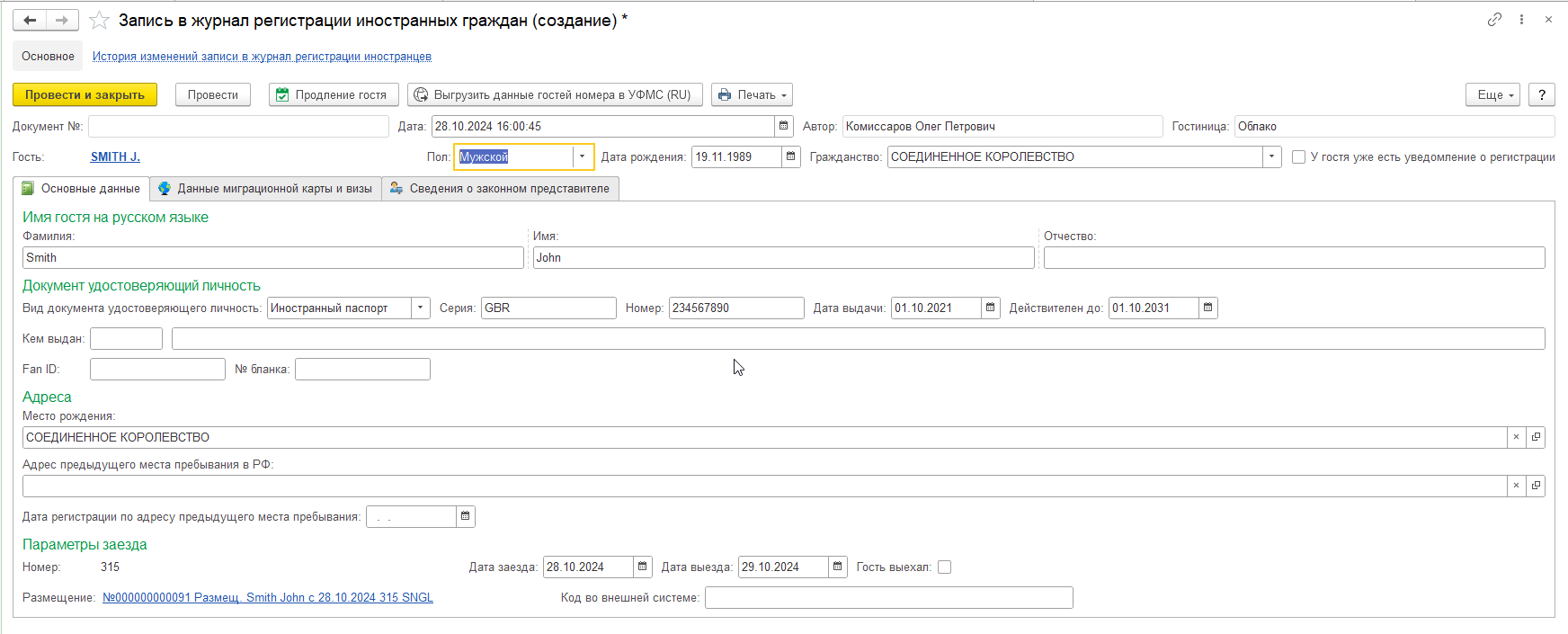This screenshot has height=634, width=1568.
Task: Copy the link to this form via the chain icon
Action: click(x=1494, y=19)
